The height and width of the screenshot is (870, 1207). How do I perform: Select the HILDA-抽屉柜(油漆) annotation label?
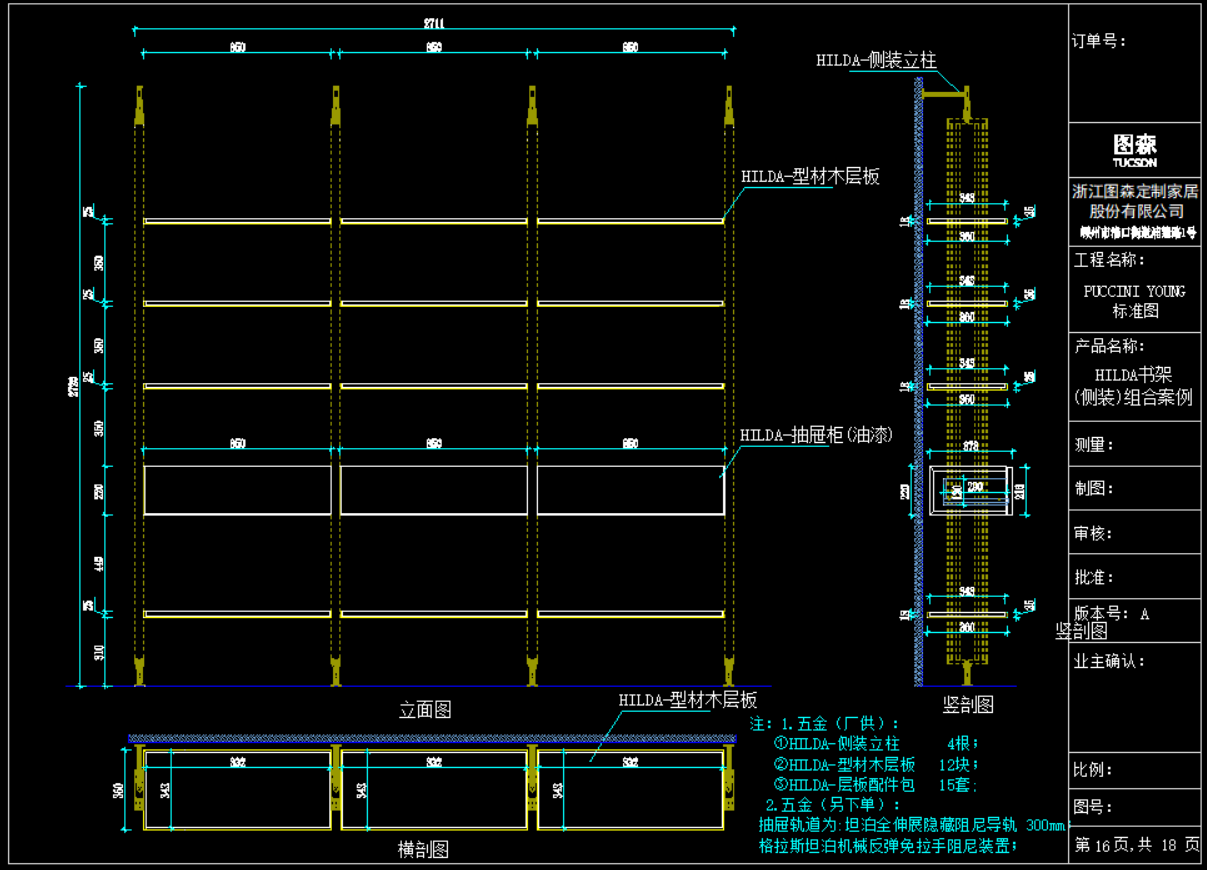click(x=816, y=435)
